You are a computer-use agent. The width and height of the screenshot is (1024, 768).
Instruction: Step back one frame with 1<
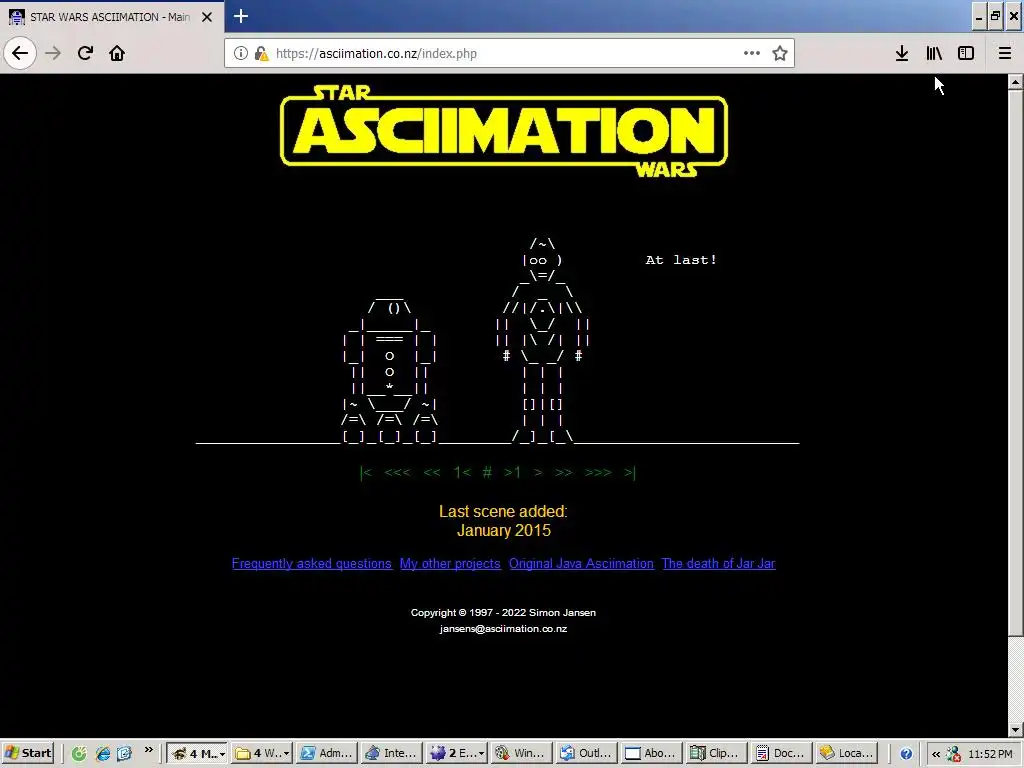tap(462, 472)
